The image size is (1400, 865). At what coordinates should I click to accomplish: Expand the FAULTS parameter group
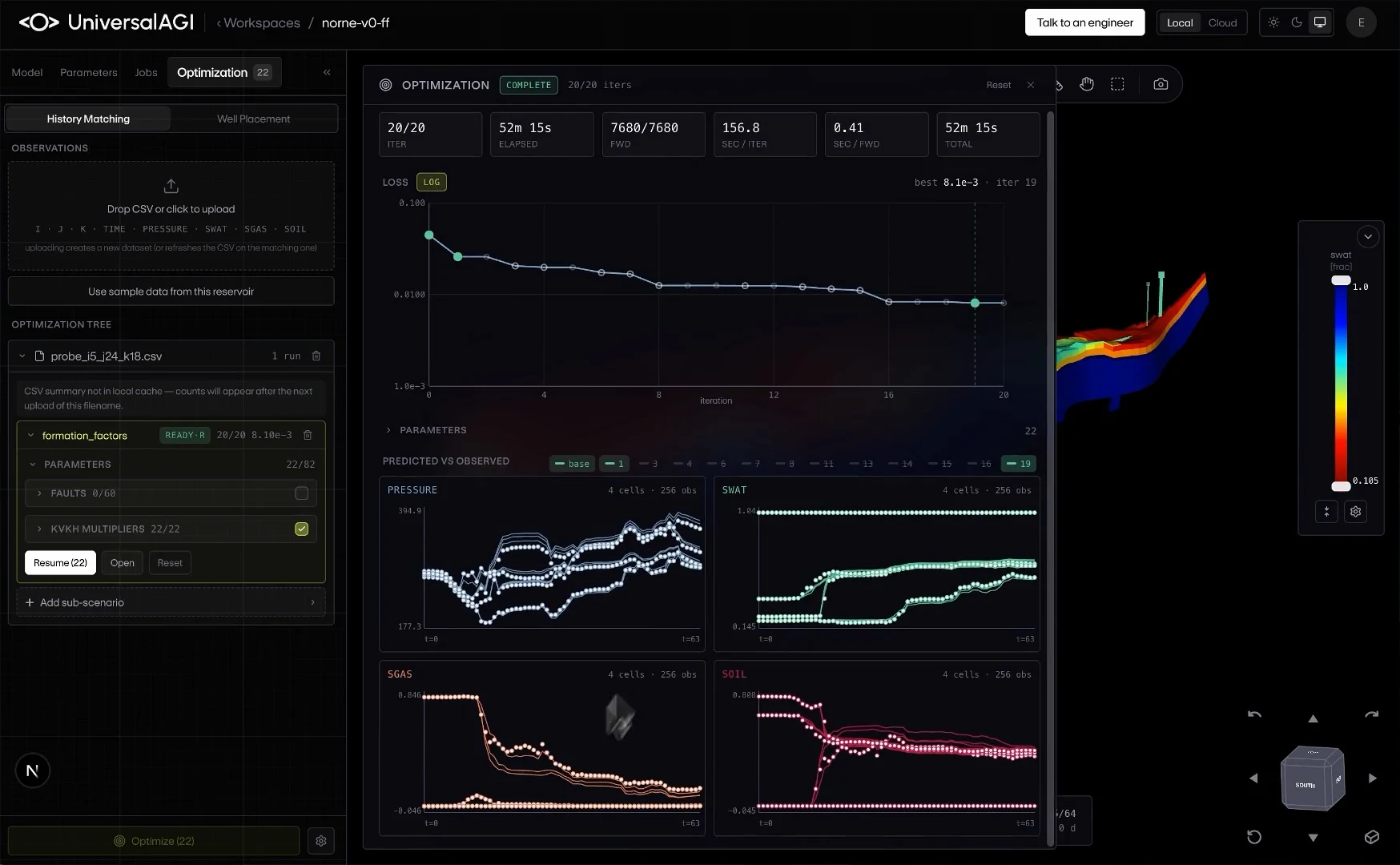[x=39, y=493]
